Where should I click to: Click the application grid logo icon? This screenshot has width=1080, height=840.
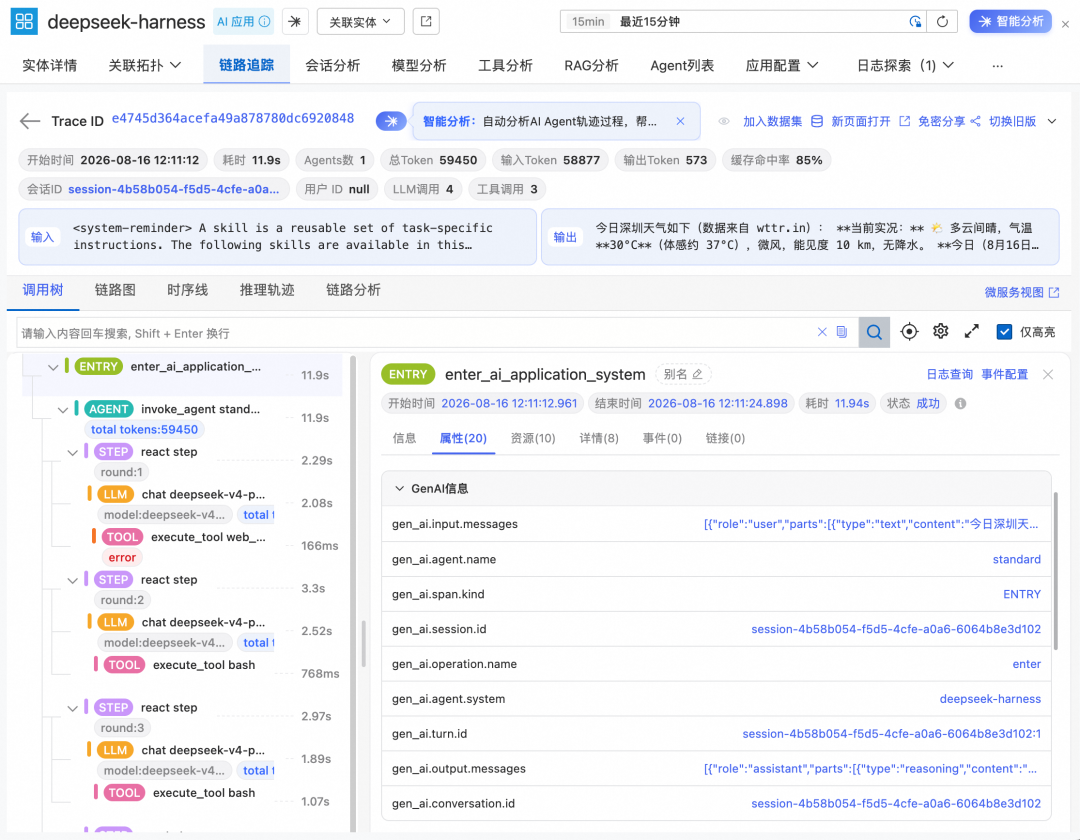click(24, 21)
